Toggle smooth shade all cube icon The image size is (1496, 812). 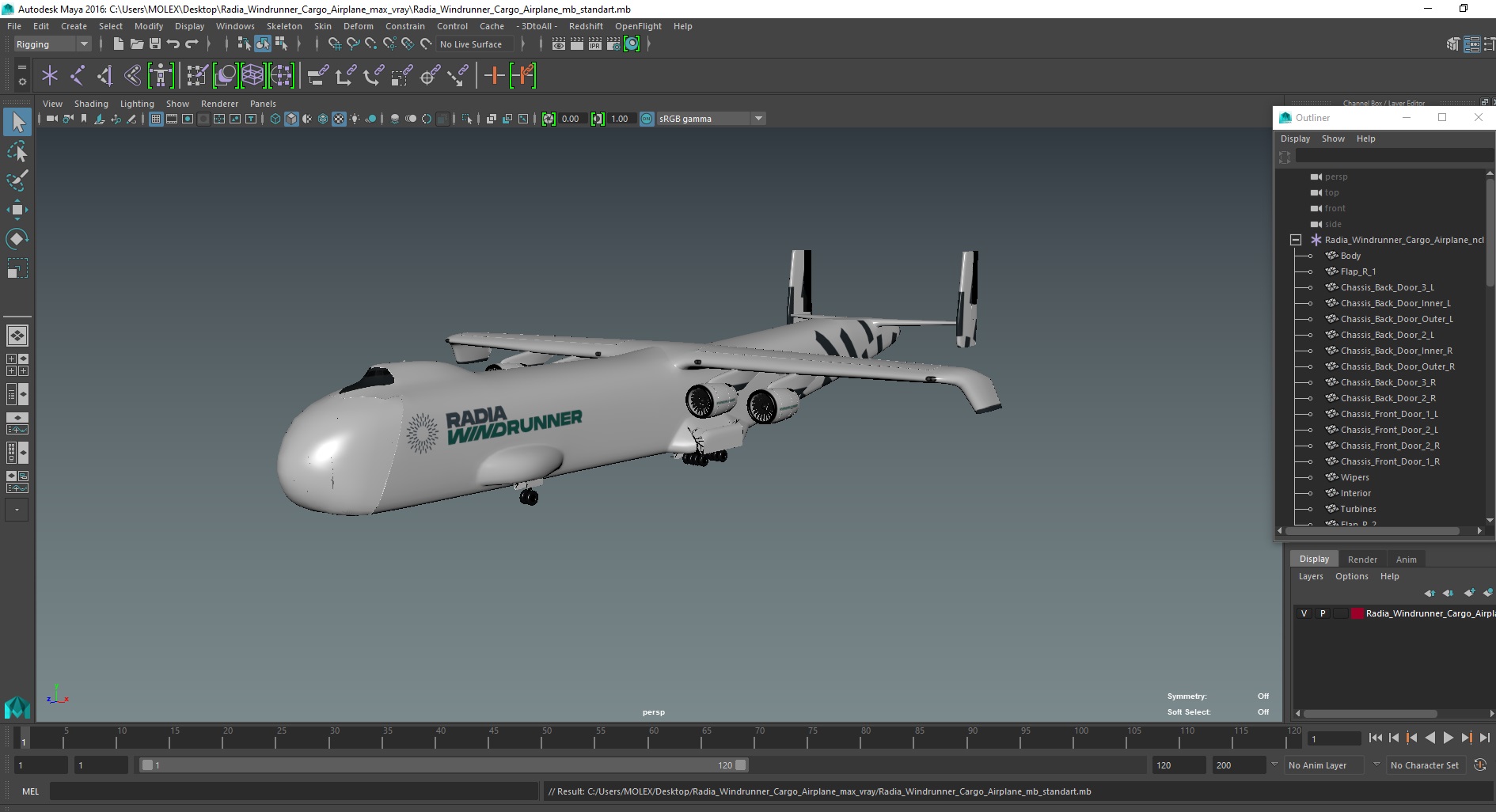[x=291, y=119]
